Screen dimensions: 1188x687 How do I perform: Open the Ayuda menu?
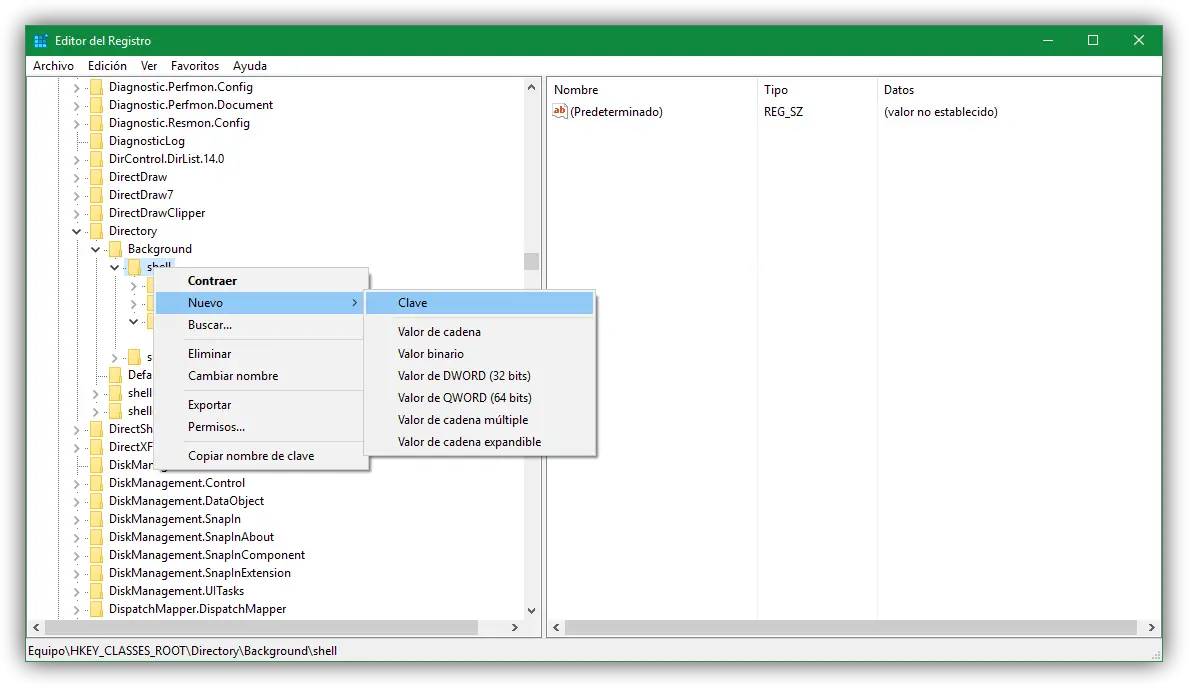tap(250, 66)
